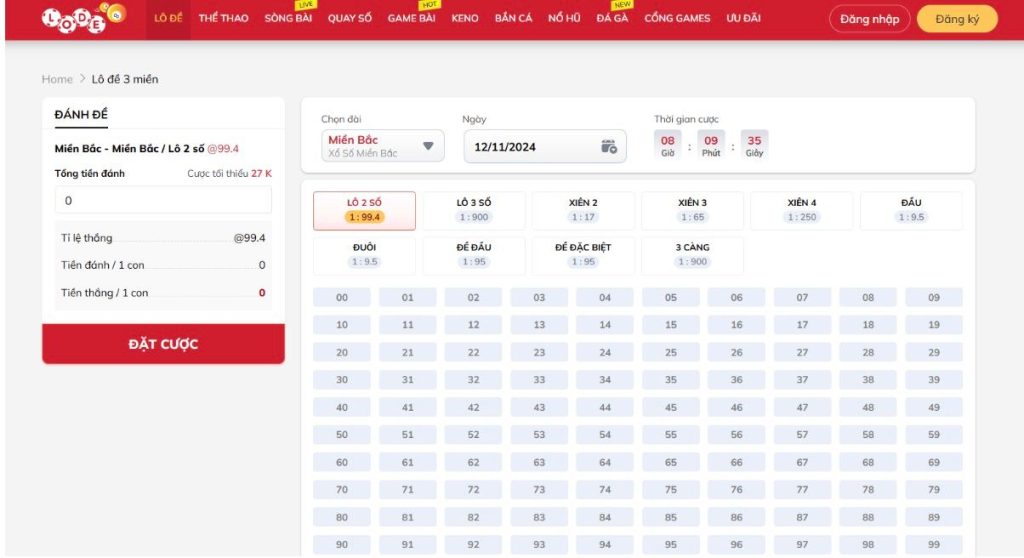1024x558 pixels.
Task: Select the LÔ 2 SỐ bet type
Action: tap(364, 210)
